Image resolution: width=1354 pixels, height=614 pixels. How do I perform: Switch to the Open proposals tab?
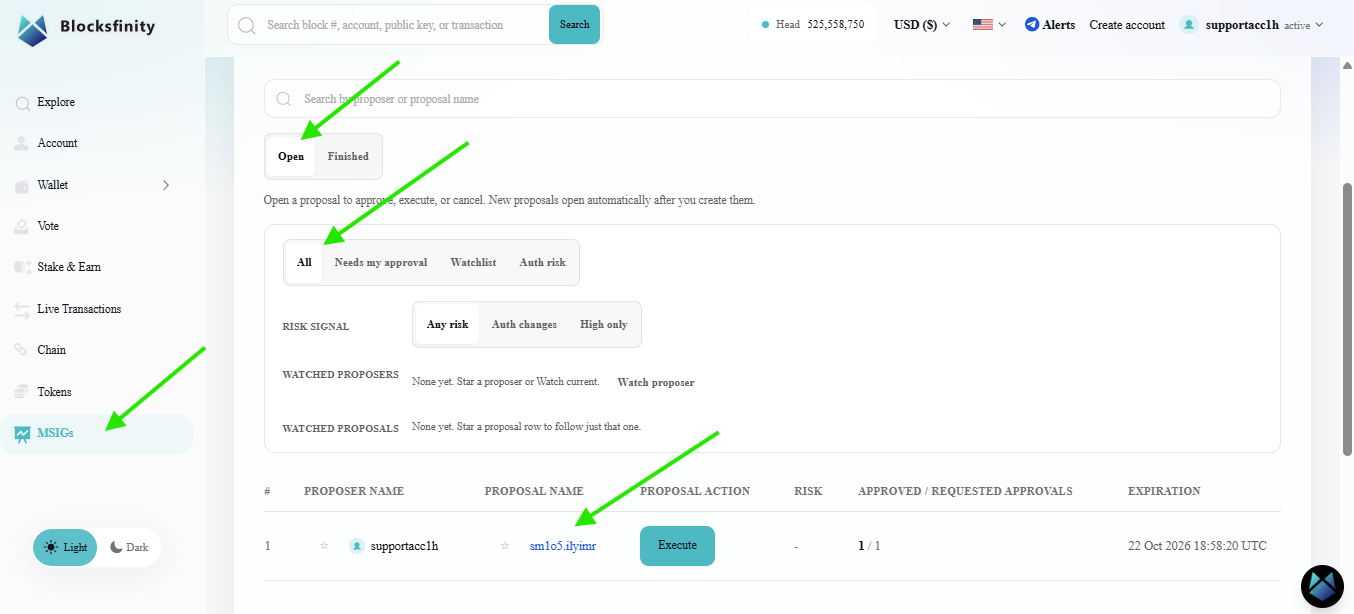coord(291,157)
